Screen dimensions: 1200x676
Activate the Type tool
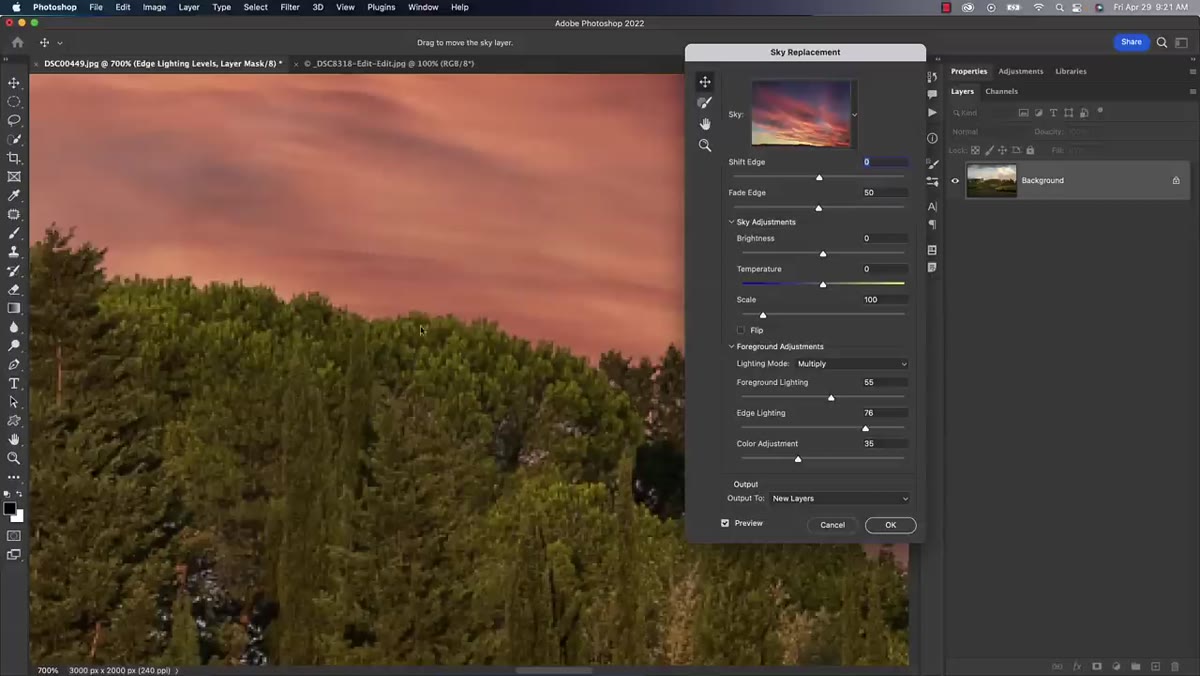[x=14, y=384]
